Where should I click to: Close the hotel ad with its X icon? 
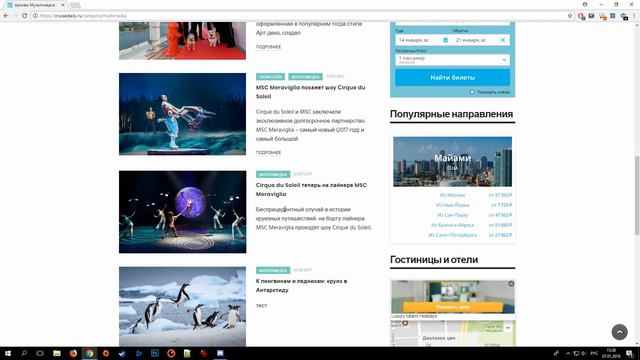[511, 284]
